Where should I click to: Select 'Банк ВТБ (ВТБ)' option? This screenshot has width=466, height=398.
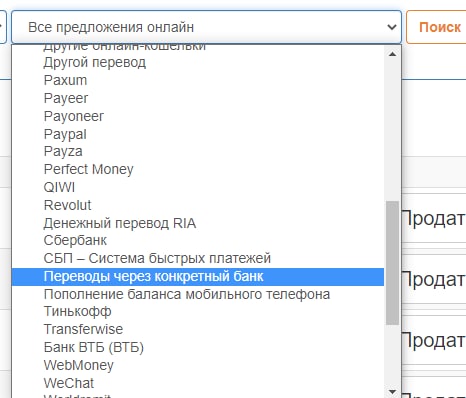click(x=198, y=347)
